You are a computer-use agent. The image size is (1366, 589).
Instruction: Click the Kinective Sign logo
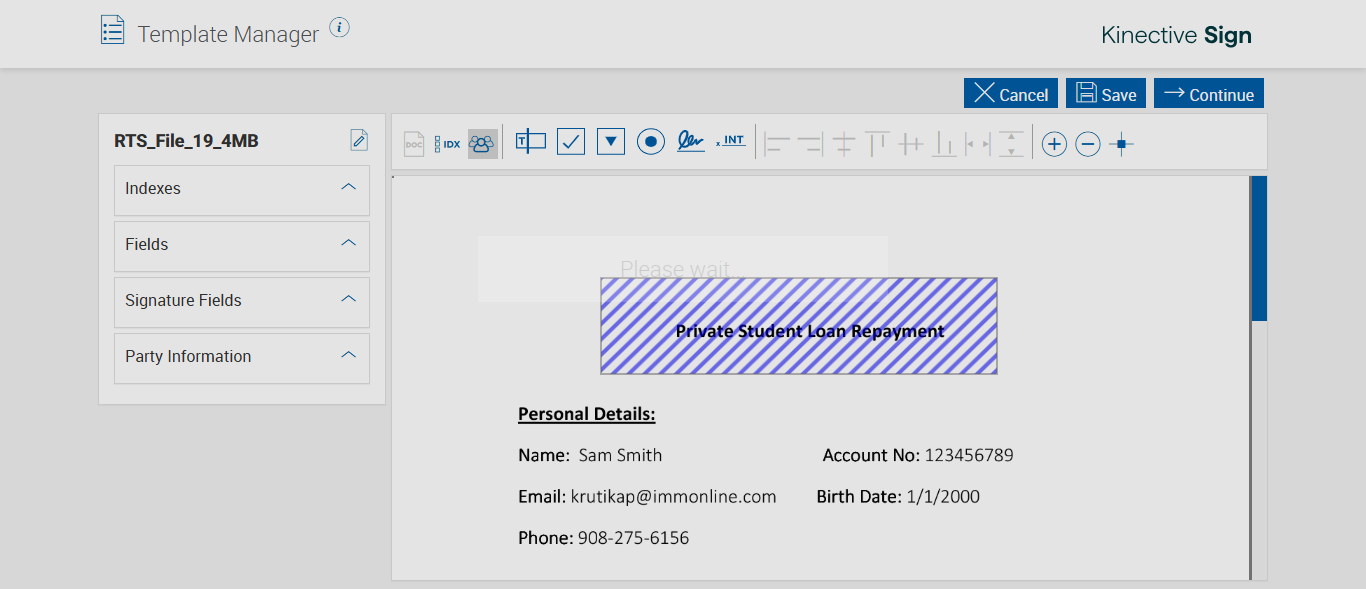point(1176,35)
